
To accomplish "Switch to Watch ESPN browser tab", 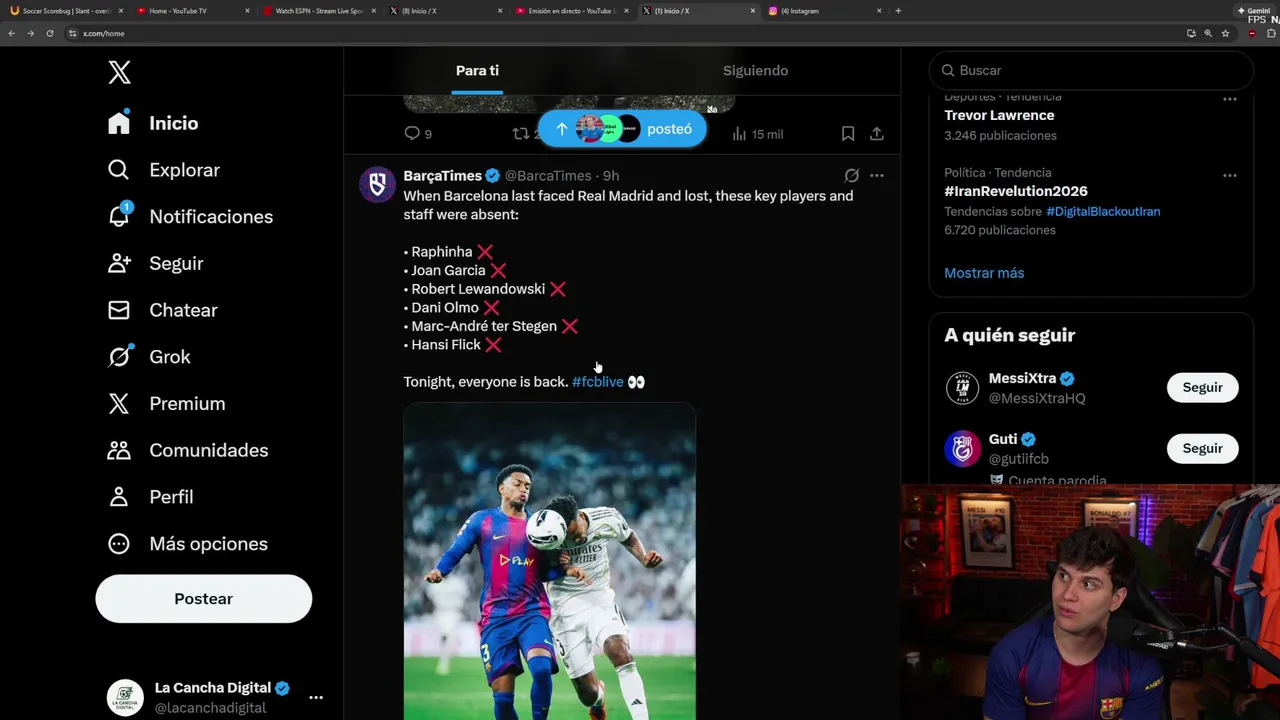I will (x=319, y=11).
